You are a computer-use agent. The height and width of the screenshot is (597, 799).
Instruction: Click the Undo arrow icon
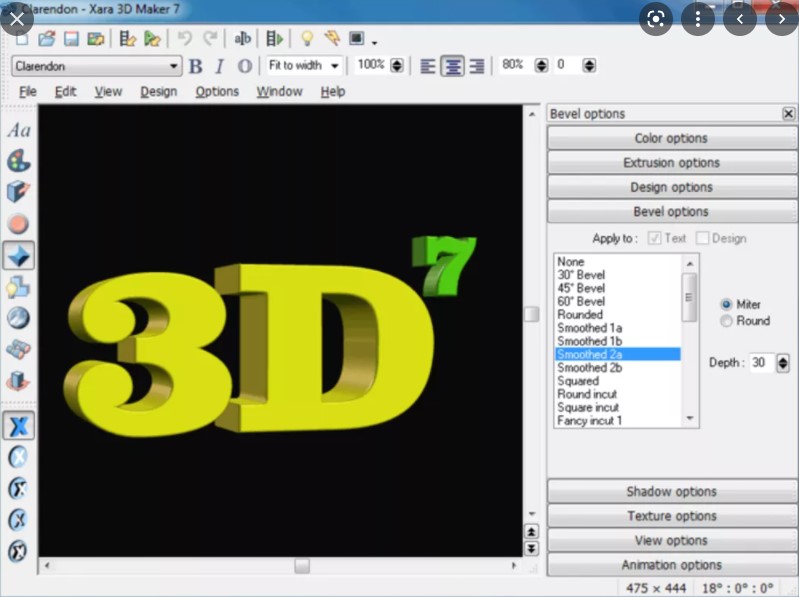point(185,39)
